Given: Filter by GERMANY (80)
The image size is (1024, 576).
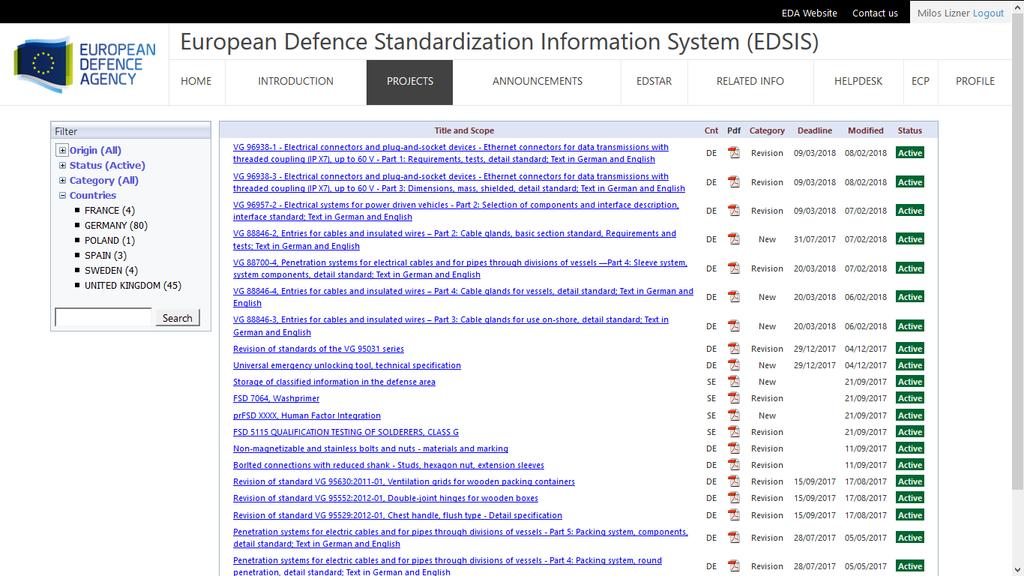Looking at the screenshot, I should point(116,225).
